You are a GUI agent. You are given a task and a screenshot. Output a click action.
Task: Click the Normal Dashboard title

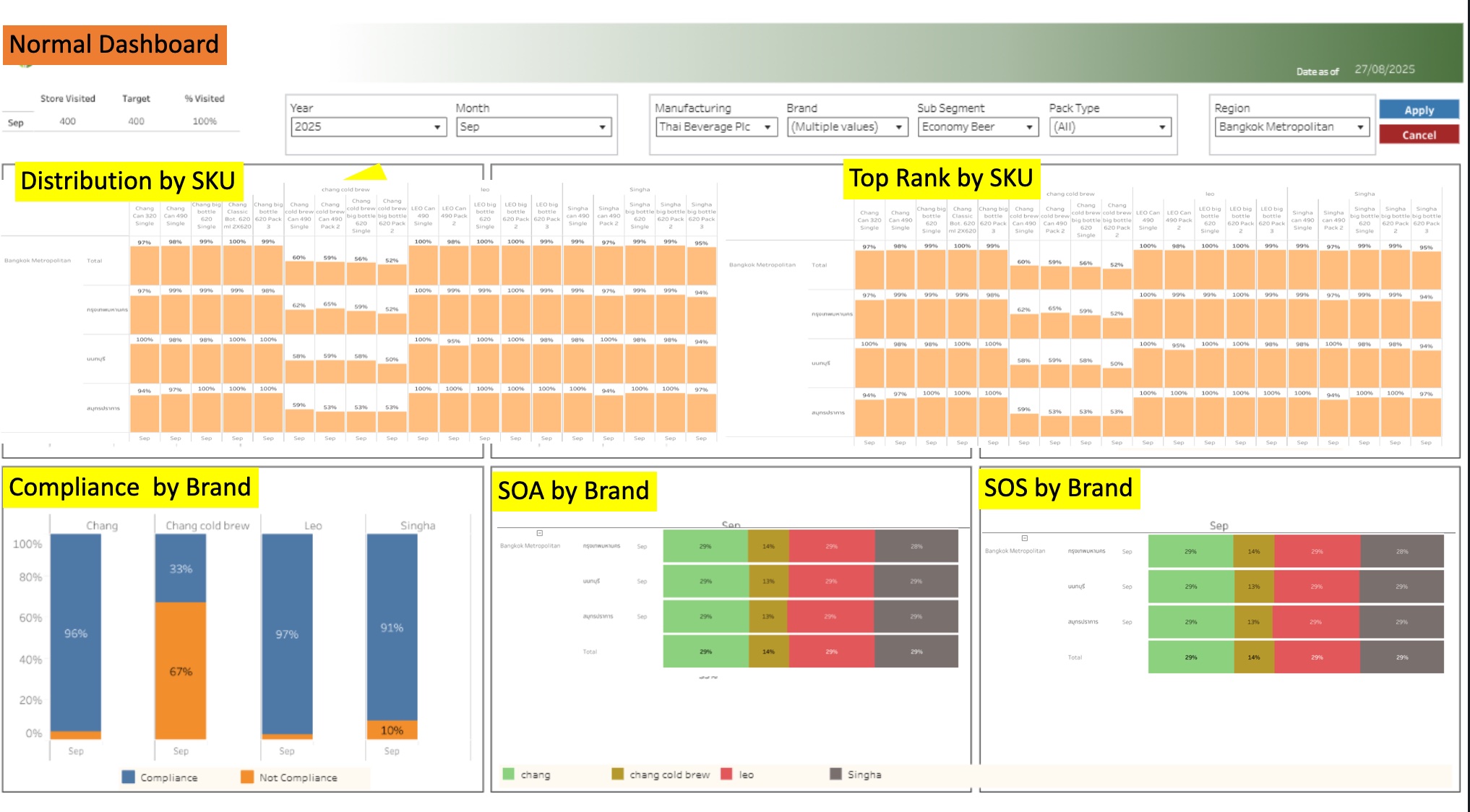(114, 45)
